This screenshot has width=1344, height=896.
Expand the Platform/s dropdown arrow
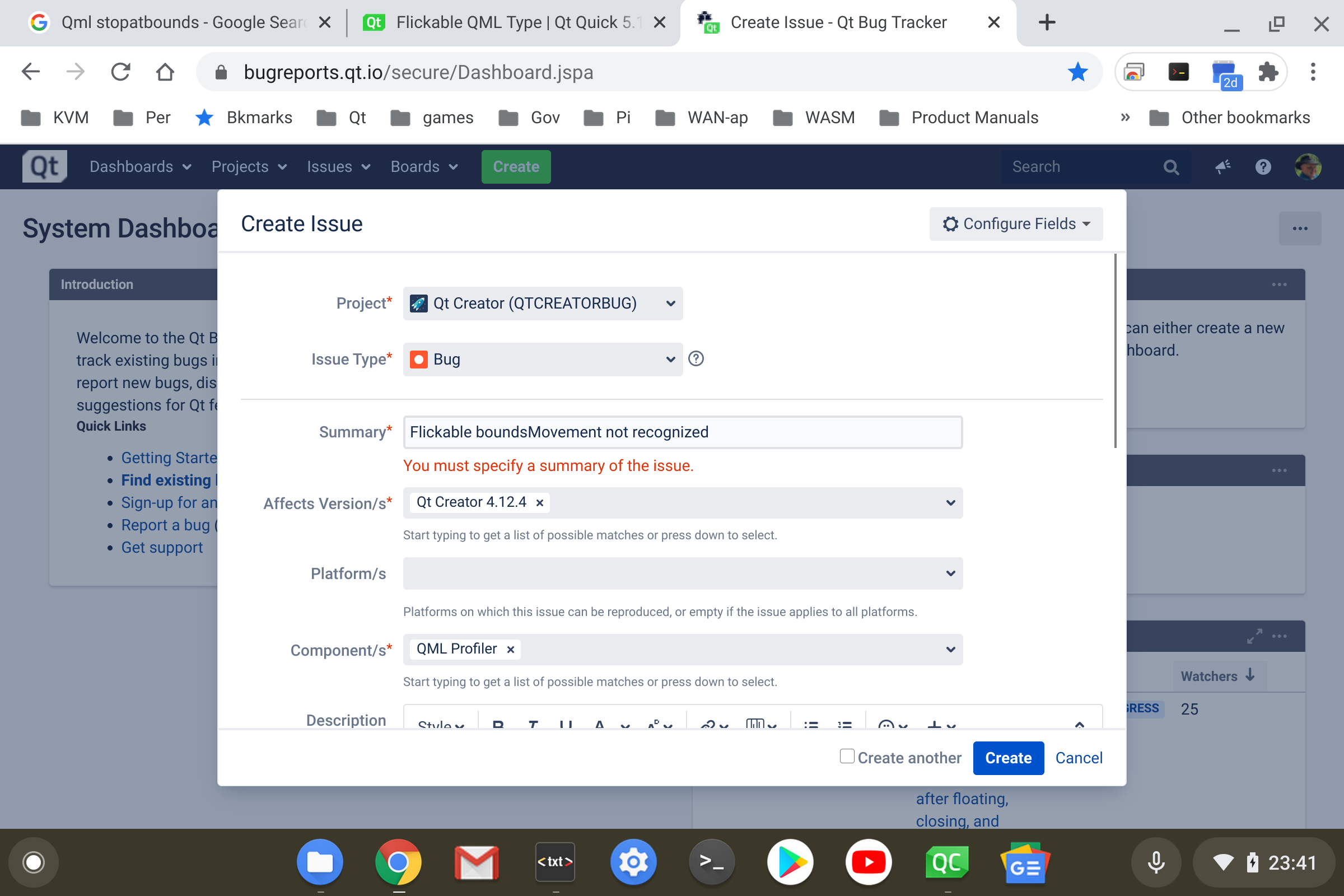(x=950, y=573)
